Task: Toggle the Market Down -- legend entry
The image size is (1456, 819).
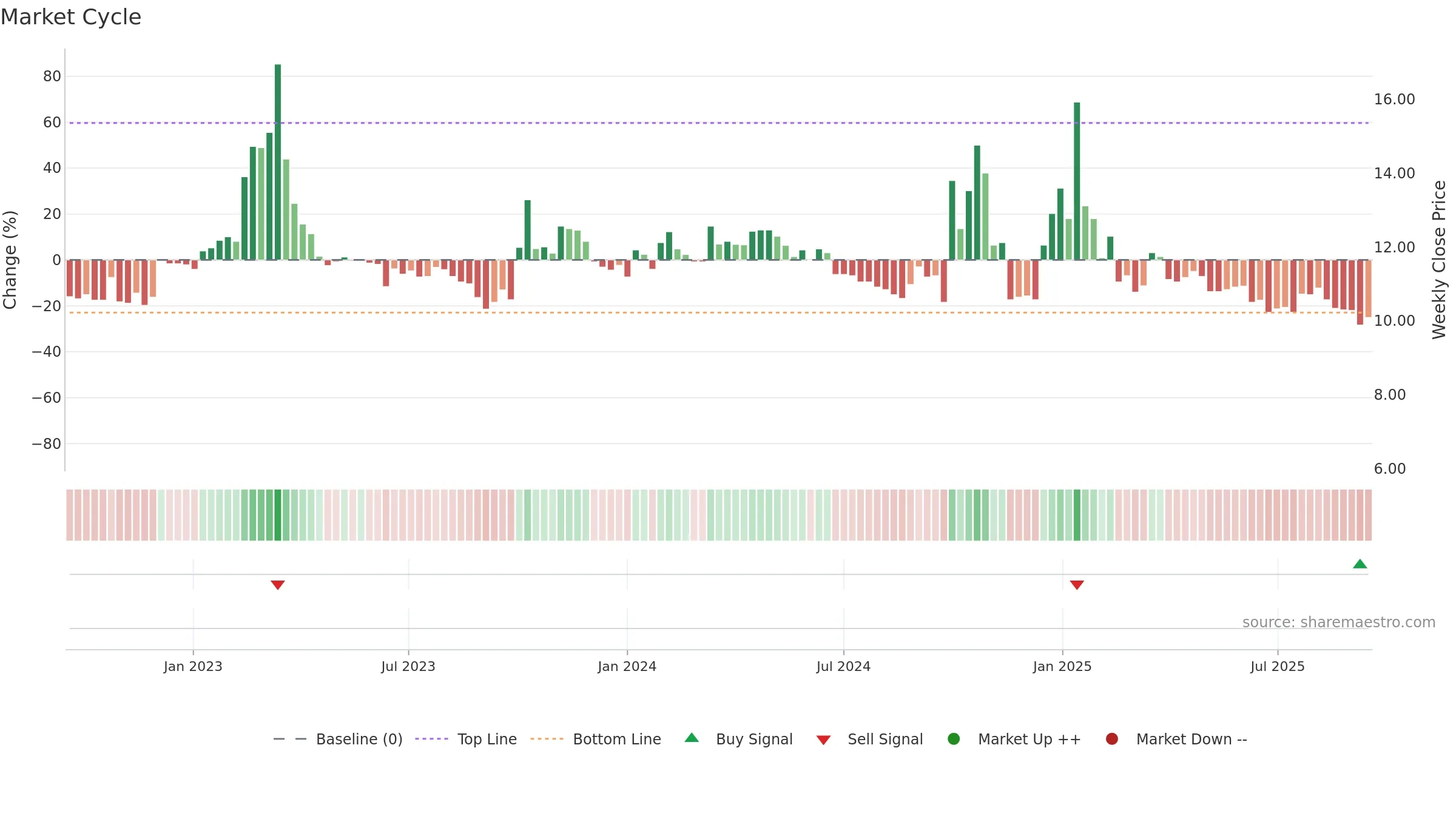Action: [x=1176, y=739]
